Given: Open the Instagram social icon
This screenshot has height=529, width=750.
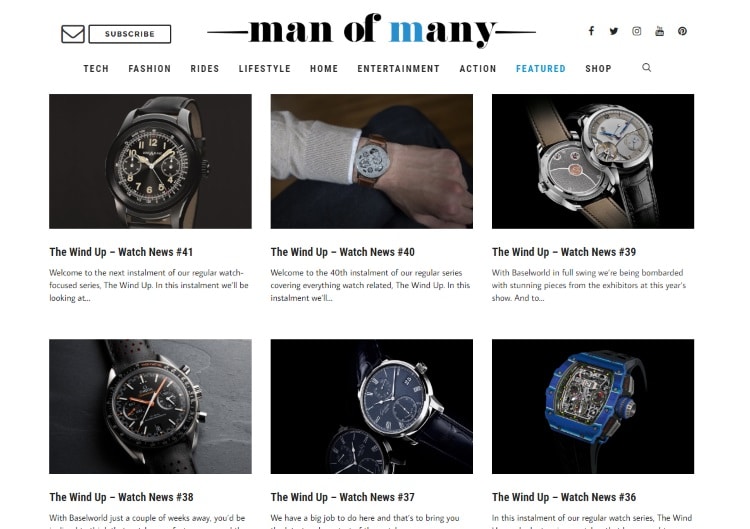Looking at the screenshot, I should pos(637,31).
